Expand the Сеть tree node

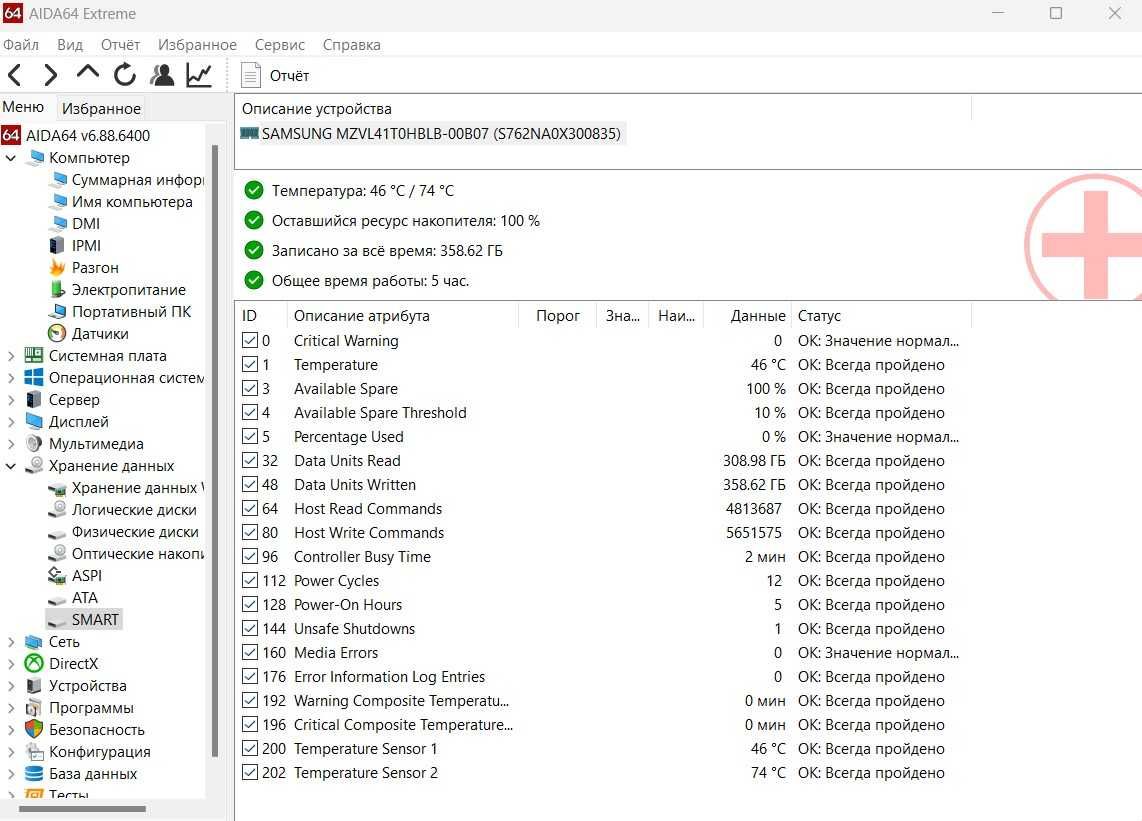point(11,642)
